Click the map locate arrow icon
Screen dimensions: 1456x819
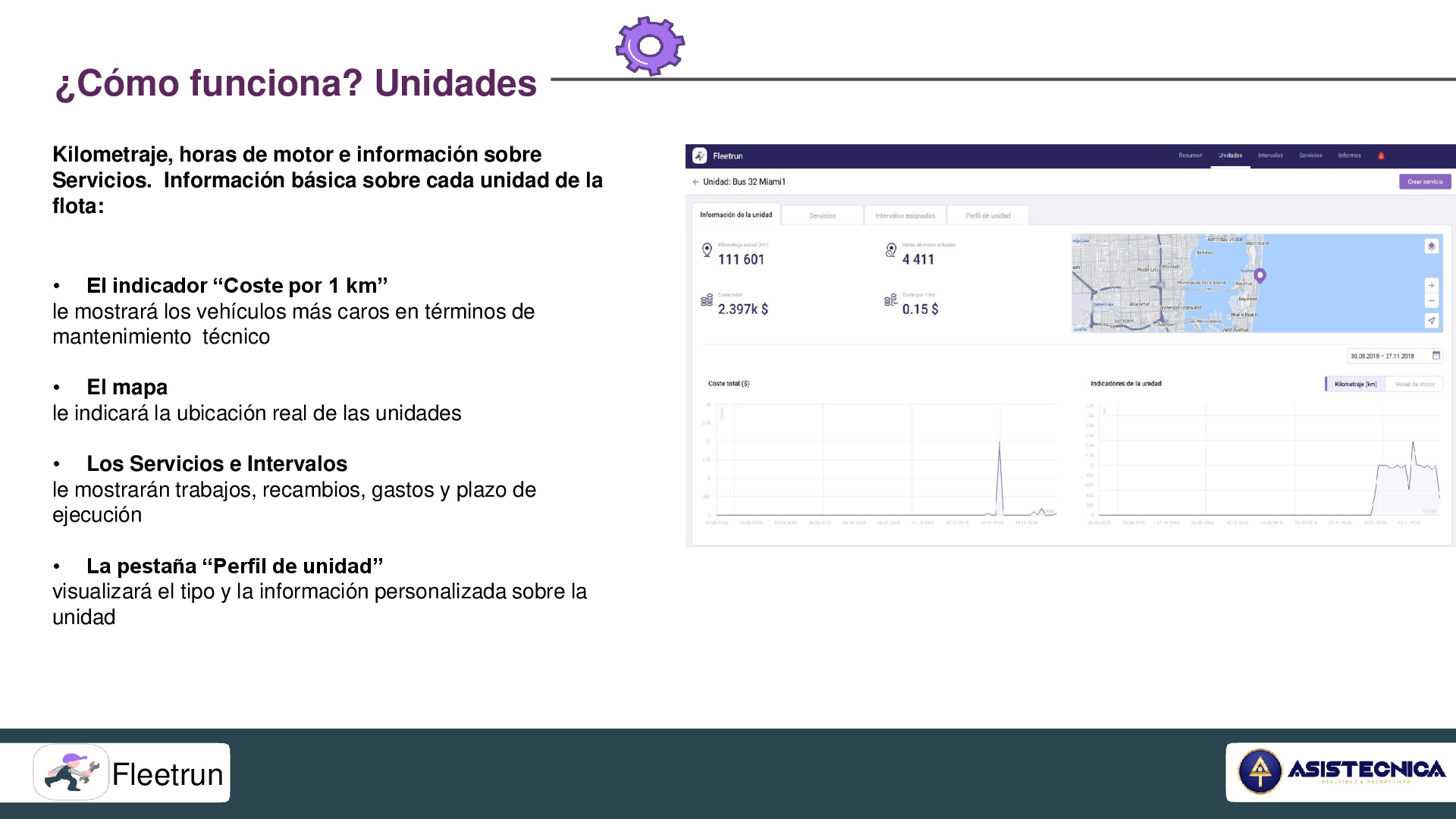tap(1431, 321)
